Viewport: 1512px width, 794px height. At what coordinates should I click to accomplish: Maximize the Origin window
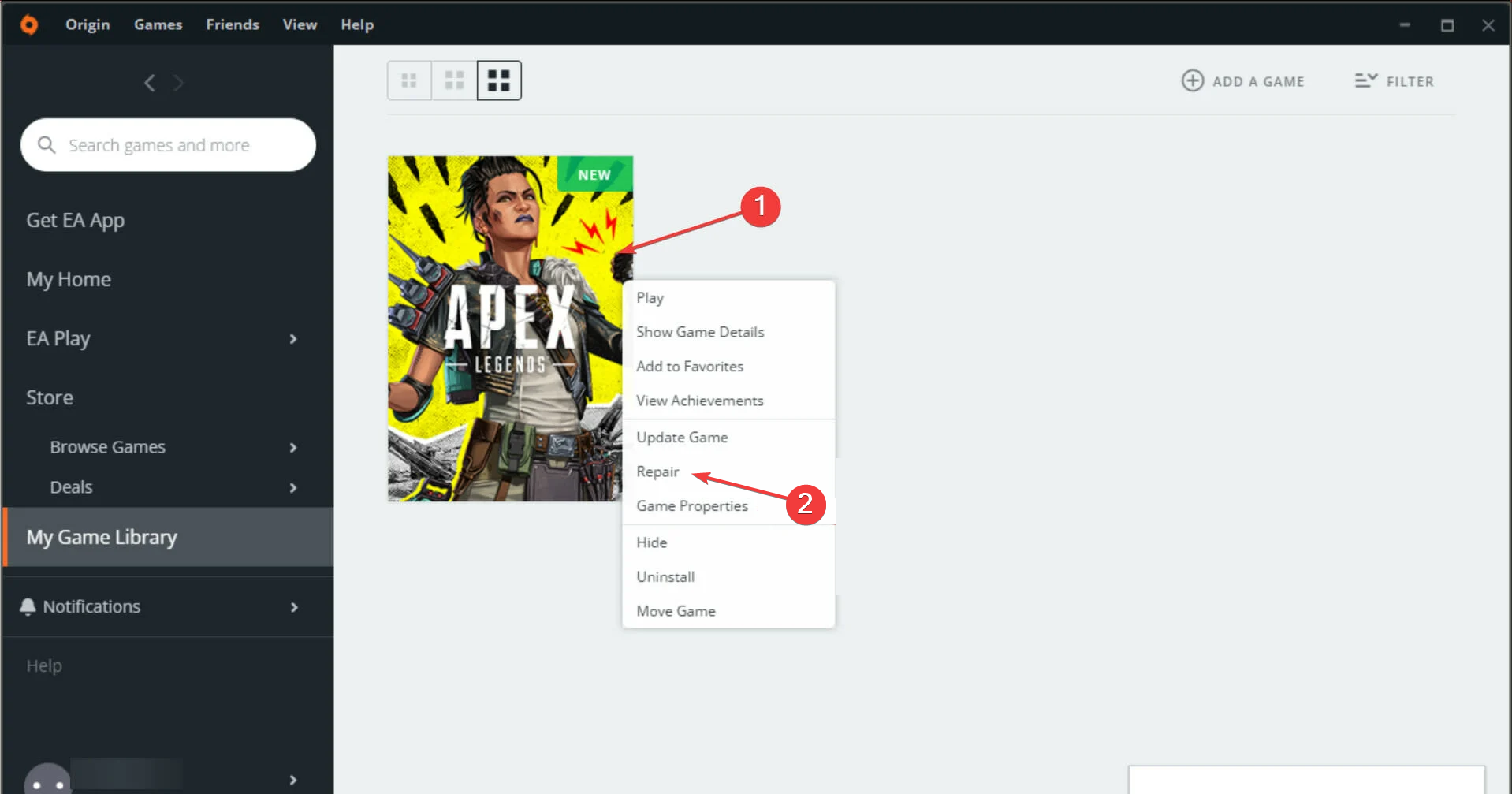pos(1447,25)
